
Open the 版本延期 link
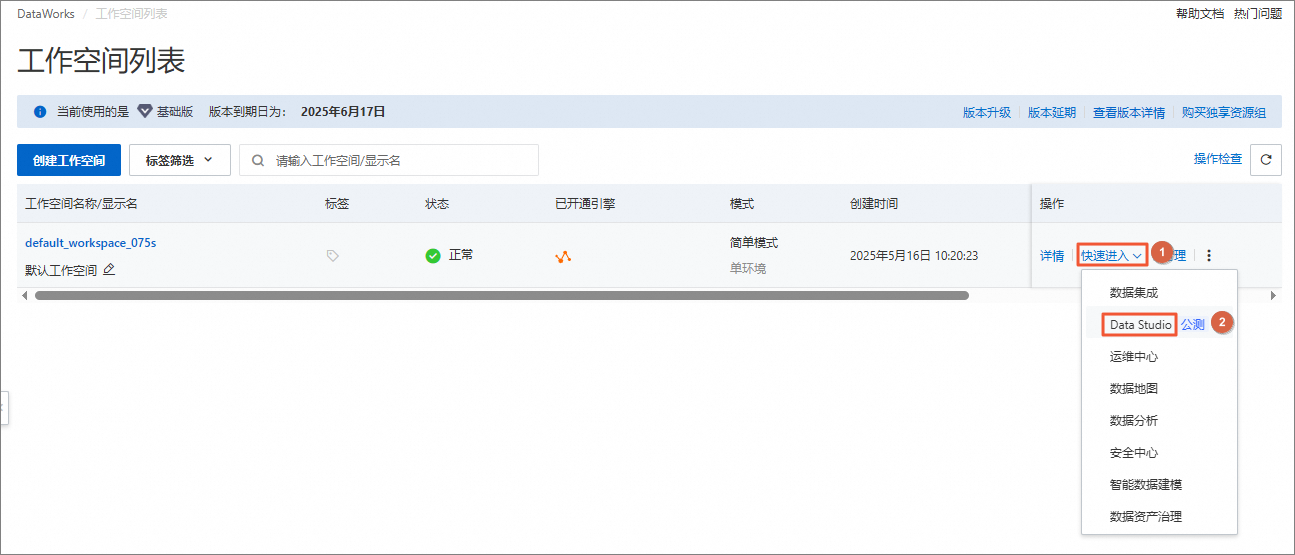tap(1052, 113)
